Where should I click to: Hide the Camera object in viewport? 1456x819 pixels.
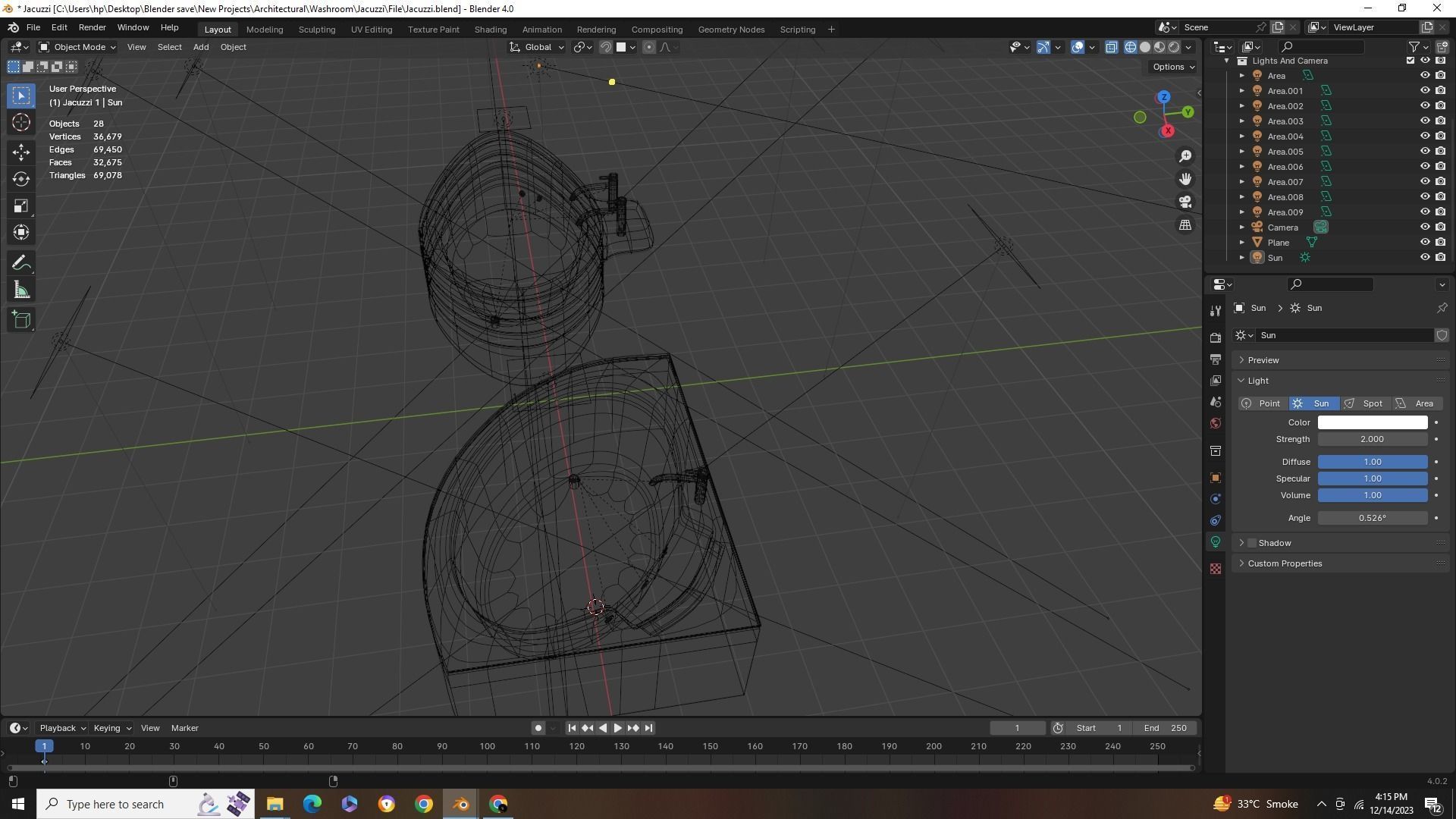[x=1424, y=227]
